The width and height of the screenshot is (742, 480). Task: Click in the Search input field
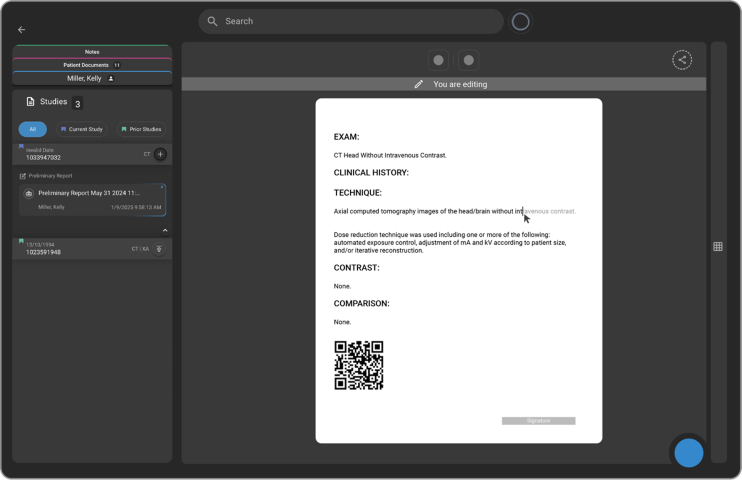(x=360, y=21)
